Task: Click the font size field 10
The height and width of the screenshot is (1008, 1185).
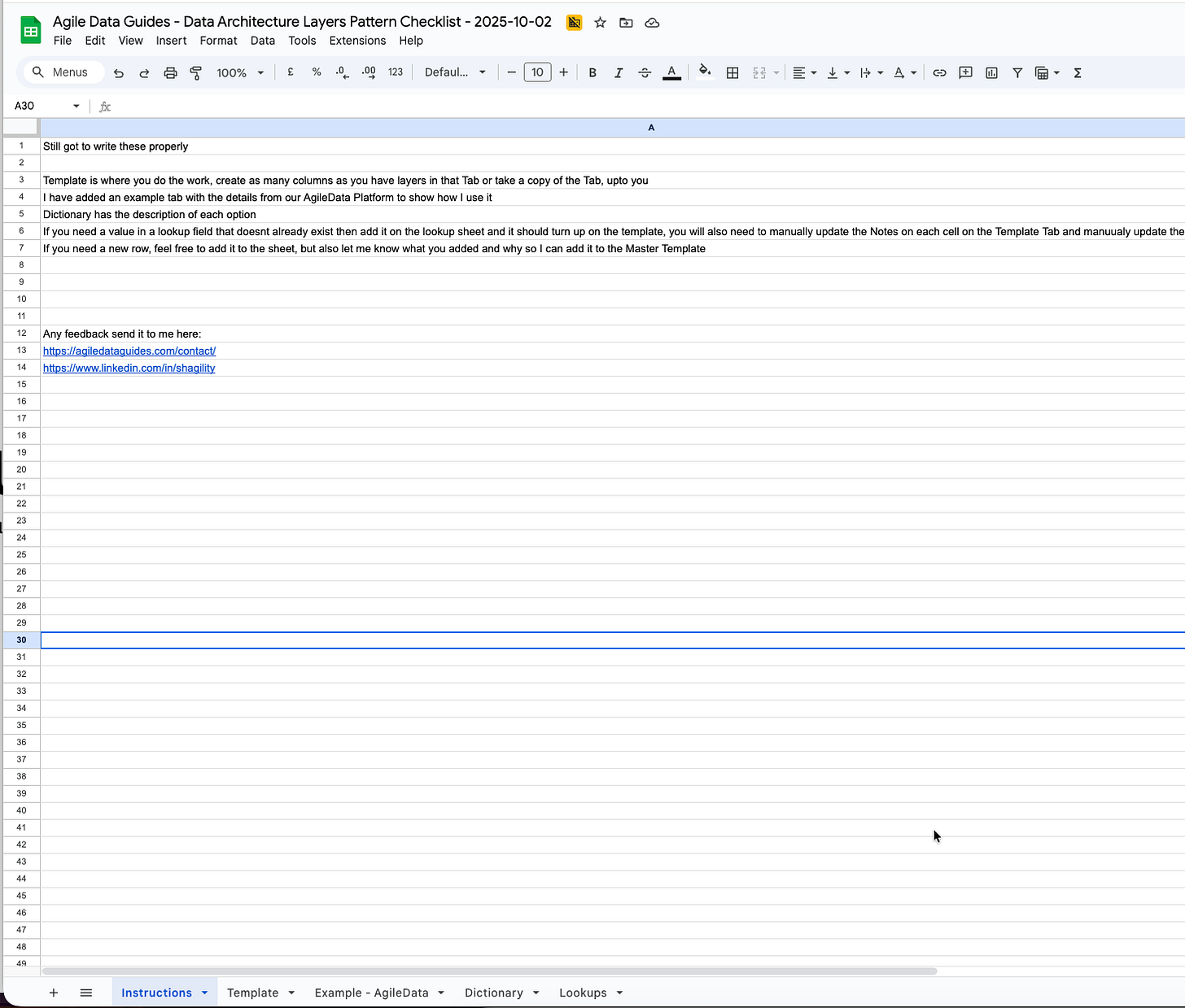Action: coord(537,72)
